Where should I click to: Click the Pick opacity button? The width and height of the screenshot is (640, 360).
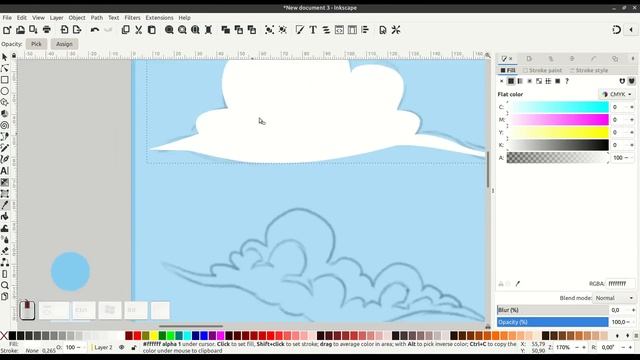pos(36,44)
